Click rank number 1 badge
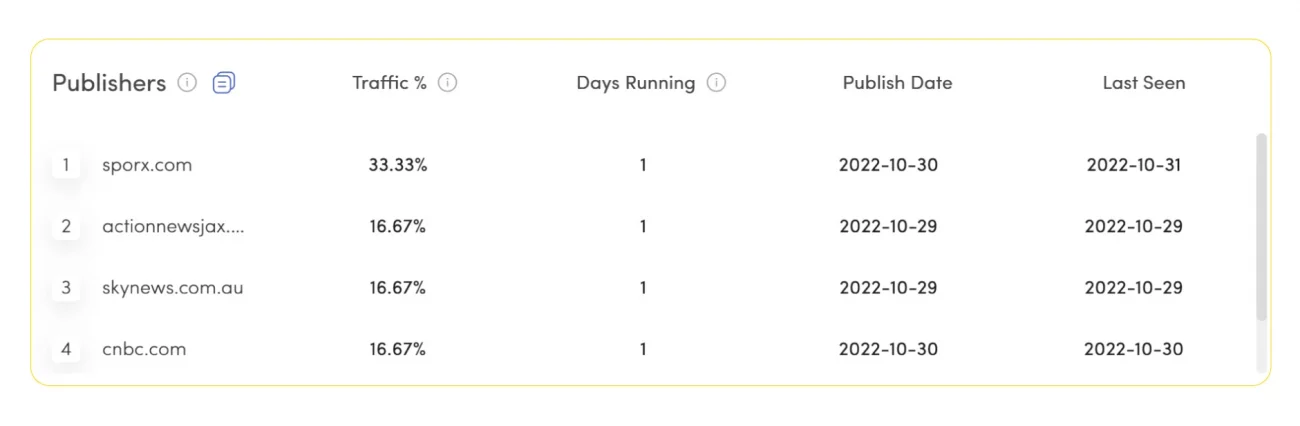Screen dimensions: 1300x426 (x=66, y=165)
